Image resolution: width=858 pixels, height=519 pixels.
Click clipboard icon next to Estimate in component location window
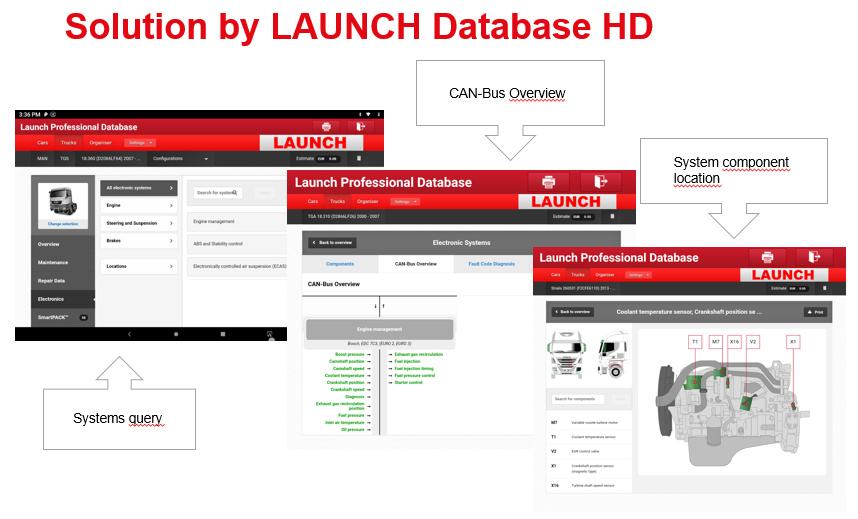tap(825, 288)
